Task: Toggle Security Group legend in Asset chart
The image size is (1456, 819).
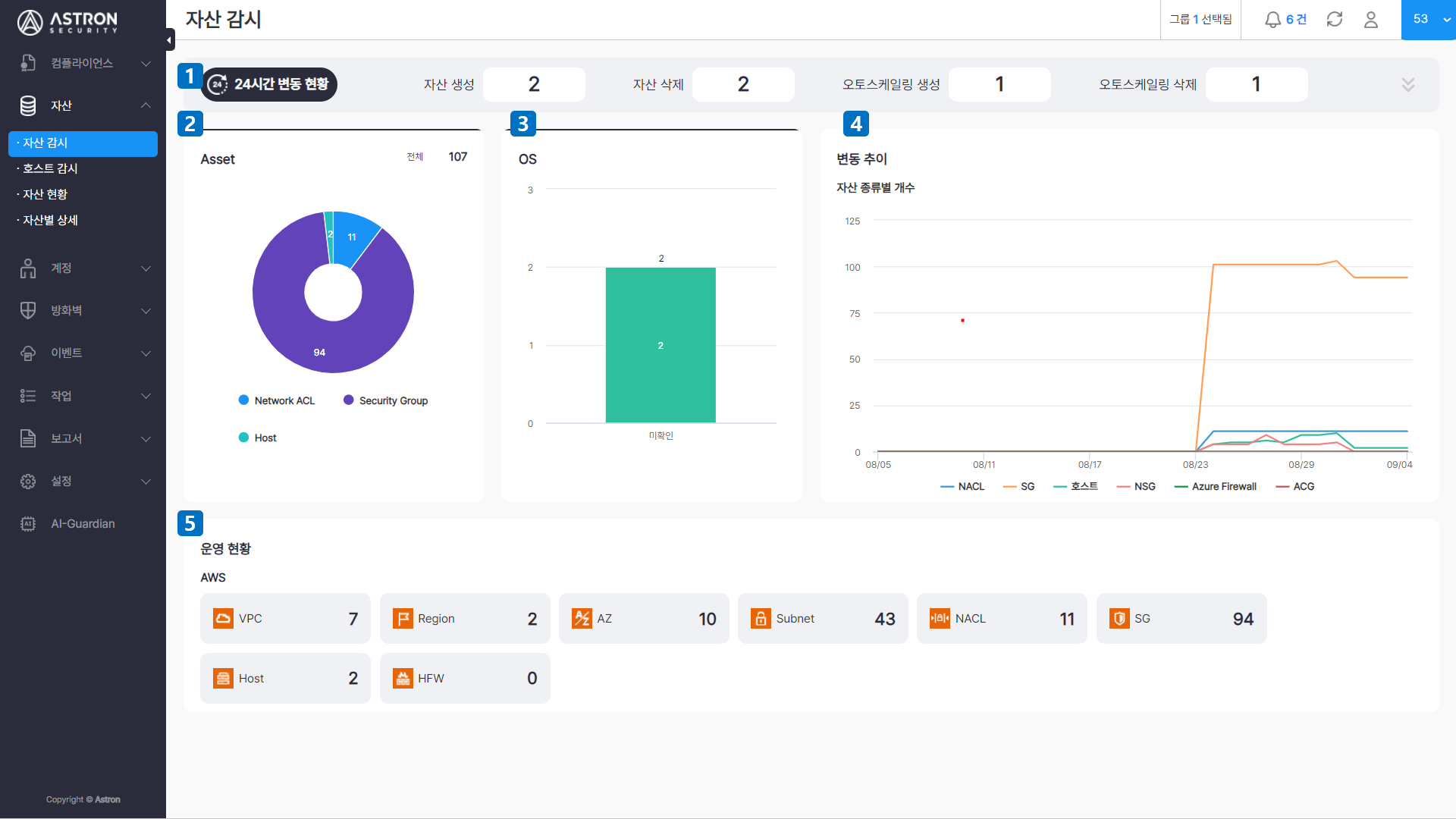Action: click(x=385, y=400)
